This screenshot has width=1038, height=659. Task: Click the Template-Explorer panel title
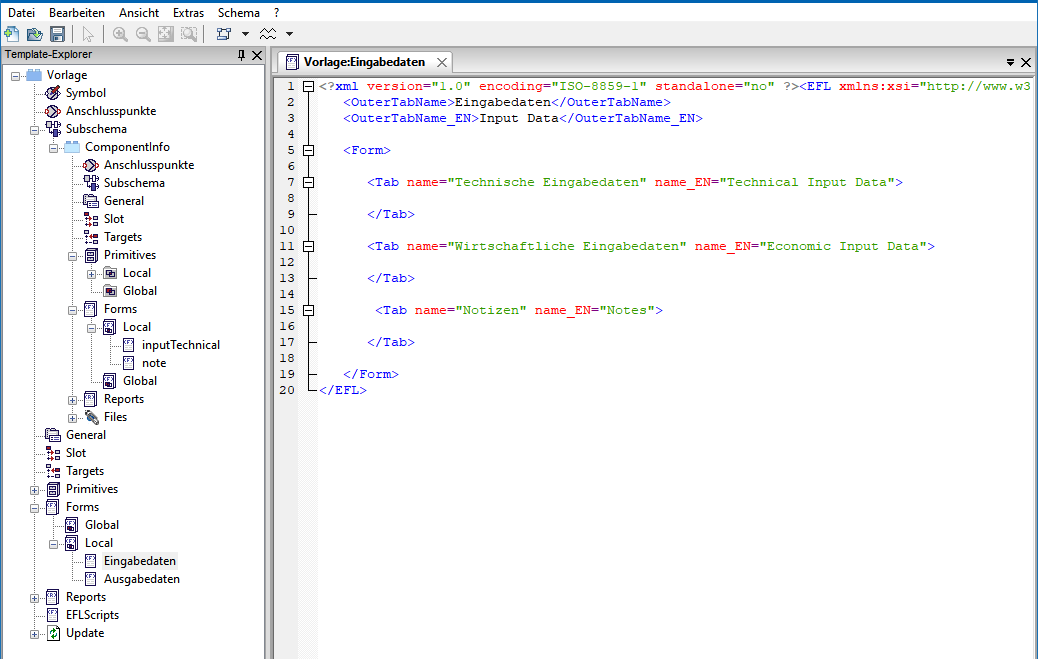48,55
